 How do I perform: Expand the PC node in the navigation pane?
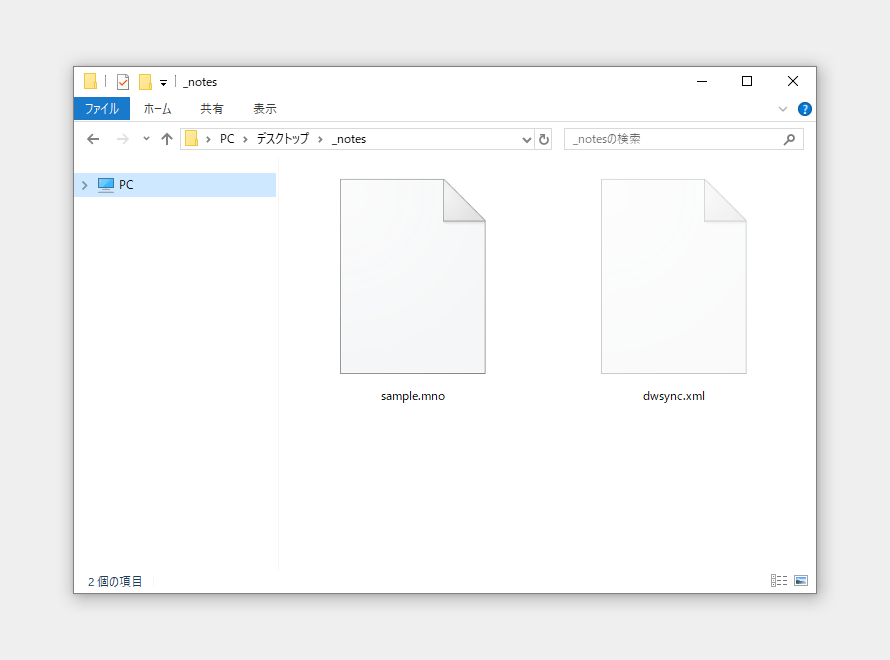(x=84, y=184)
